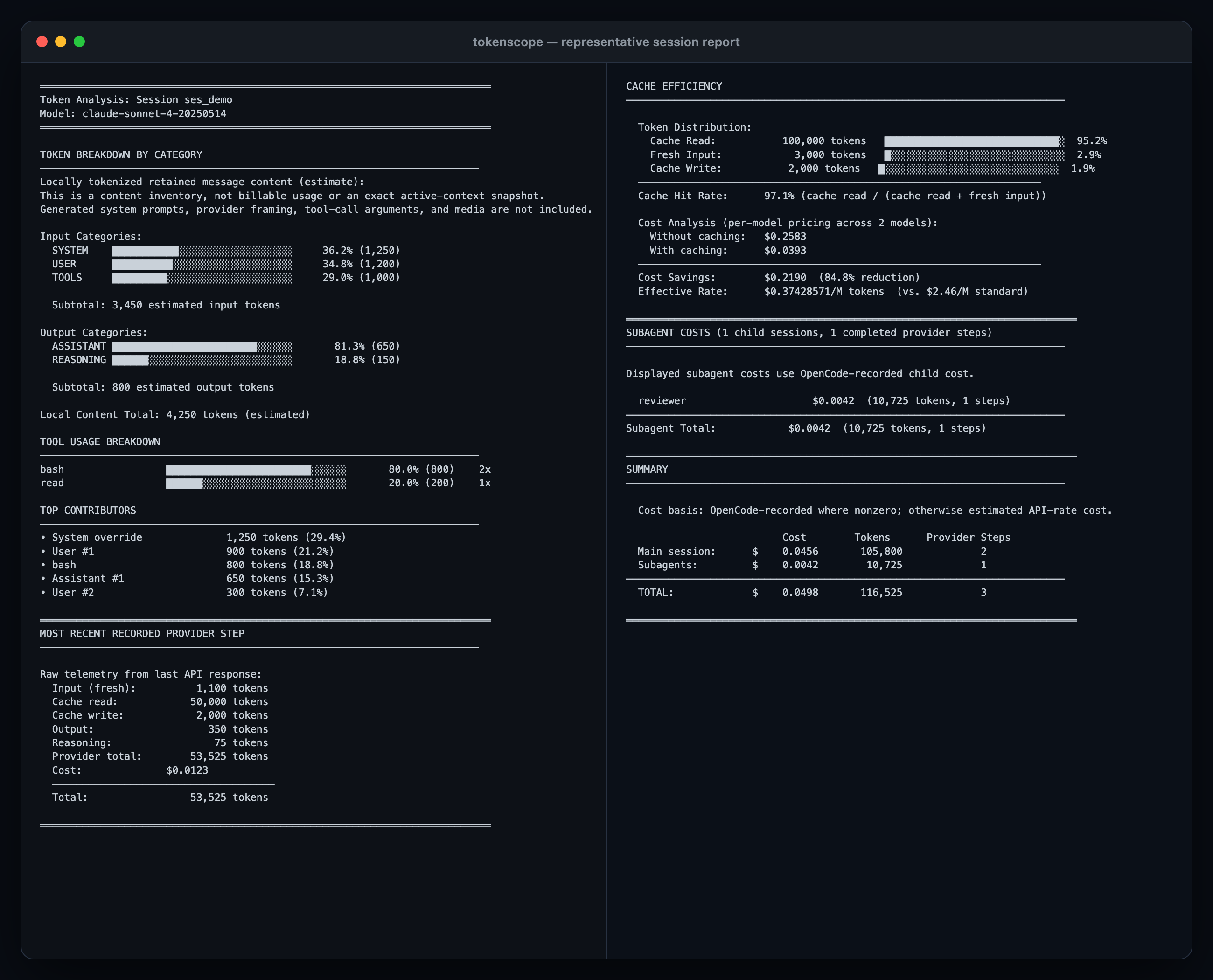Click the bash tool usage bar
Viewport: 1213px width, 980px height.
pos(256,469)
